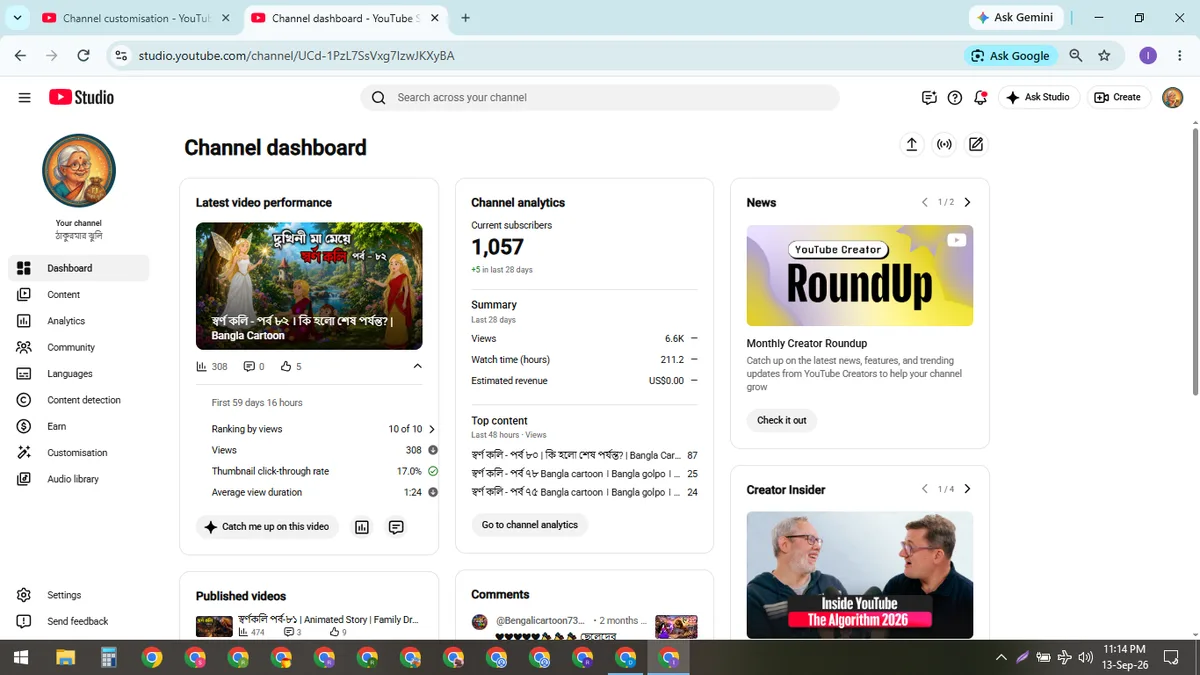Click the icon beside 1:24 duration
Screen dimensions: 1200x675
433,492
